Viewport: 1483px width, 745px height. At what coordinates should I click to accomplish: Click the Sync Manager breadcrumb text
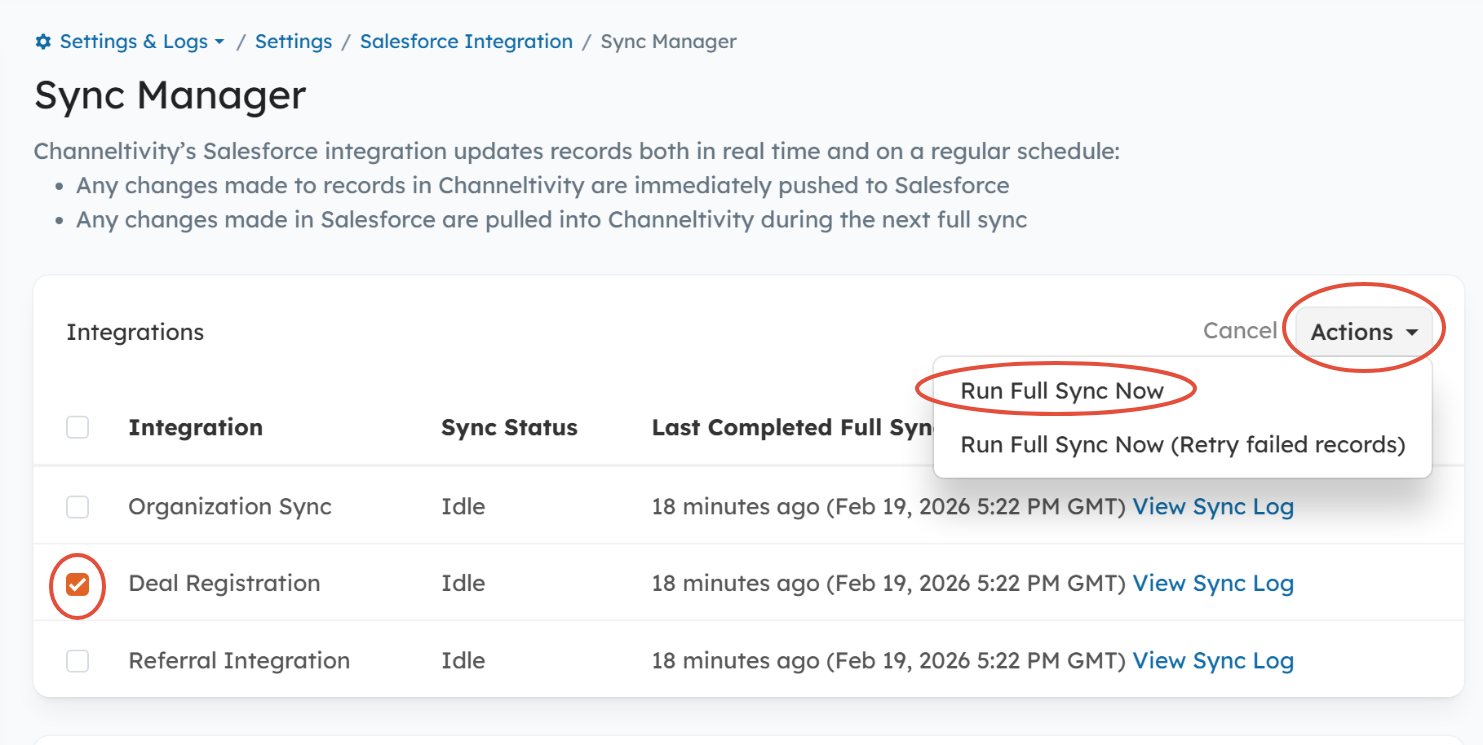point(668,42)
